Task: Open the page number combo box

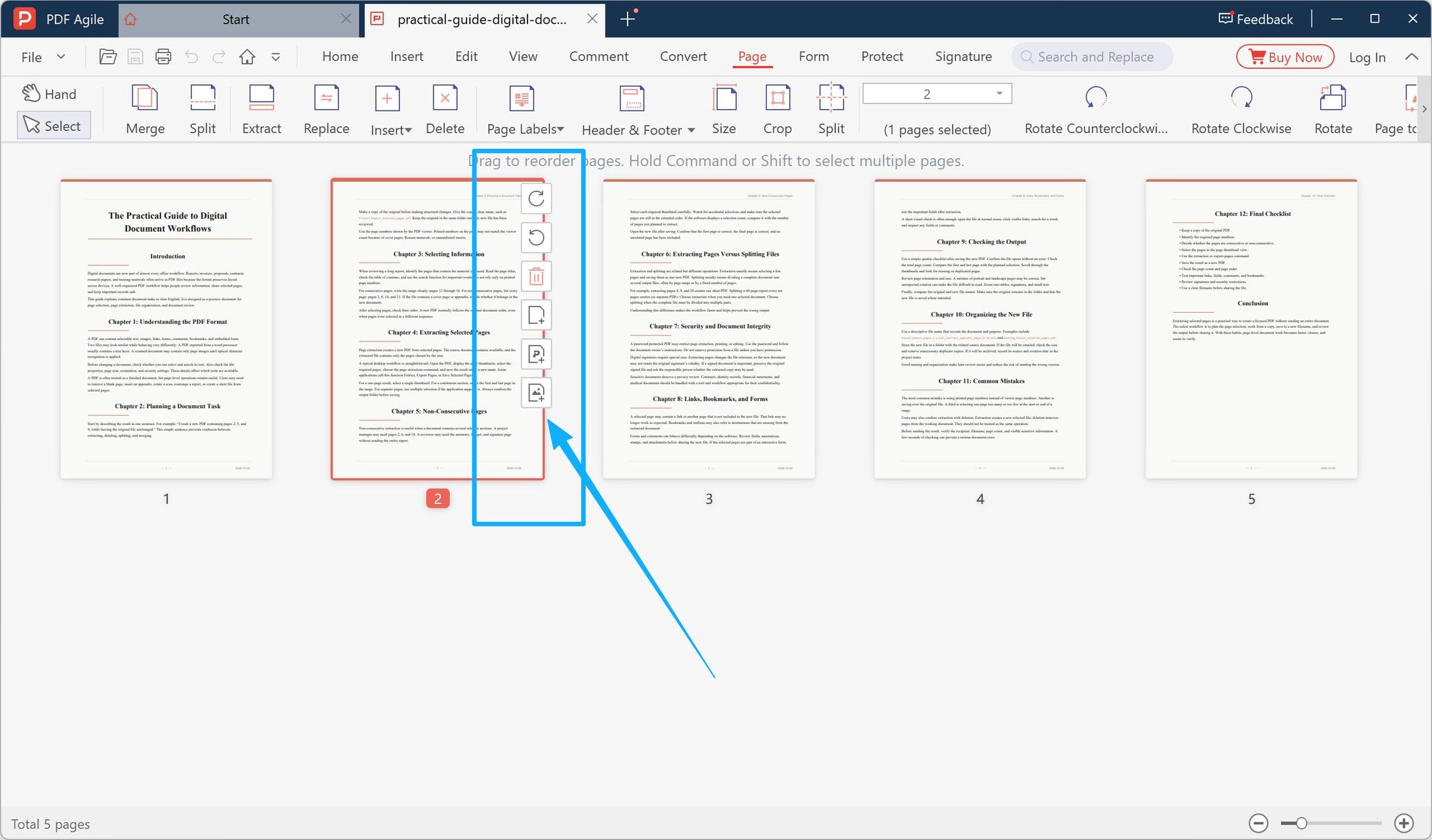Action: click(937, 94)
